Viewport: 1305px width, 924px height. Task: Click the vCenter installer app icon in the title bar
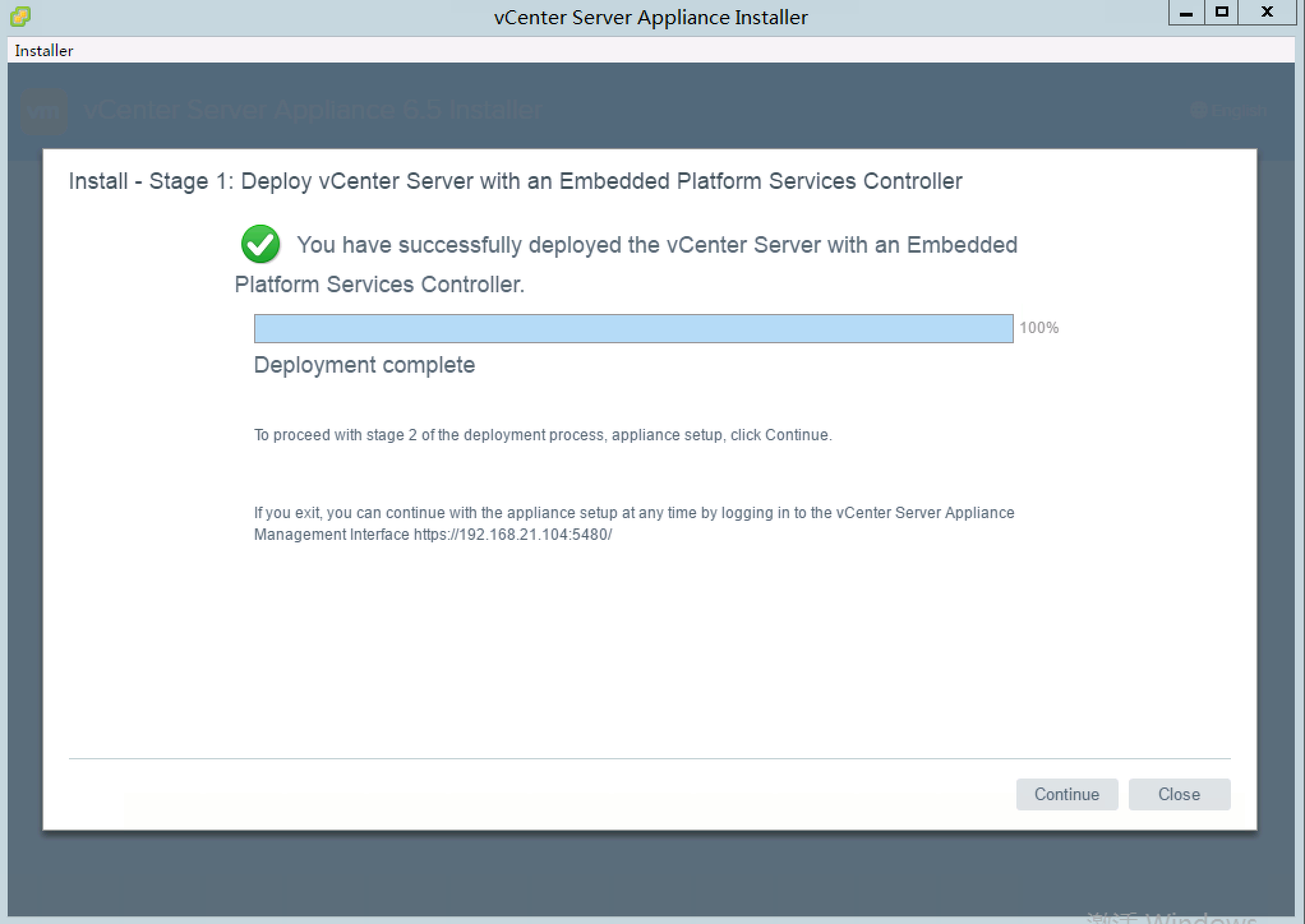20,16
